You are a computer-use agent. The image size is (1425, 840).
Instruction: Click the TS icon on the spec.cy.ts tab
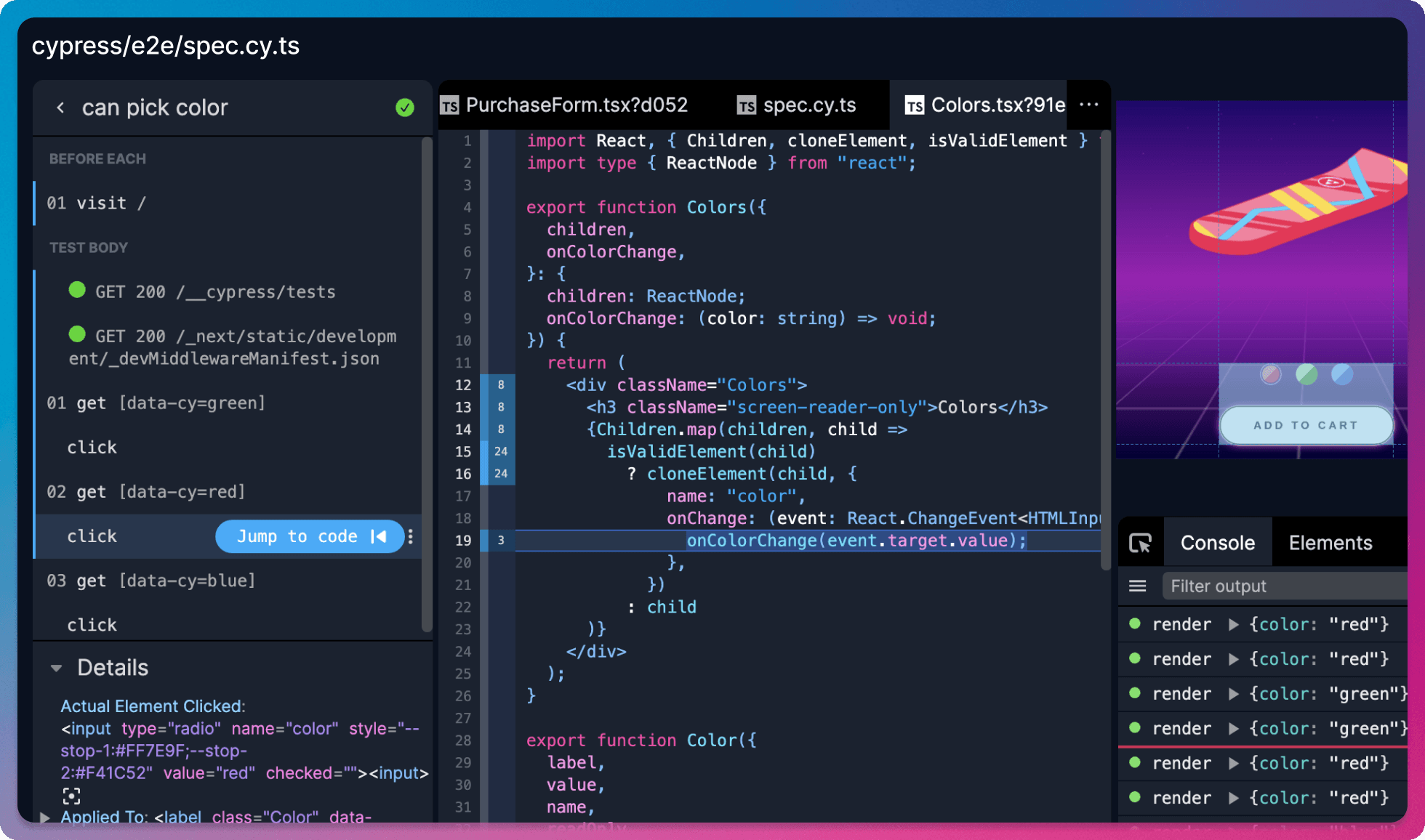(x=747, y=105)
